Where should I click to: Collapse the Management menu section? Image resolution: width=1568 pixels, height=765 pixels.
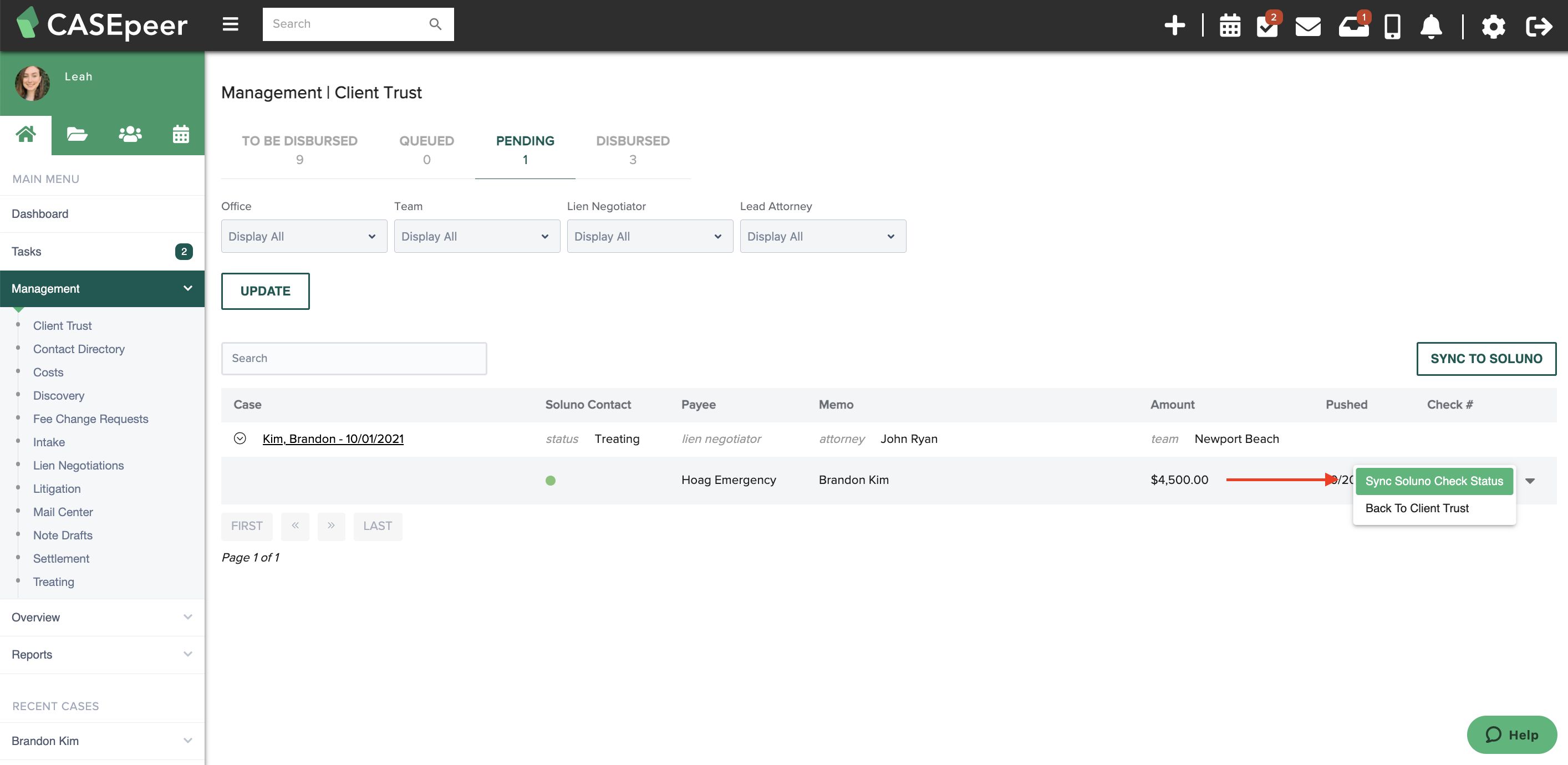pyautogui.click(x=102, y=288)
